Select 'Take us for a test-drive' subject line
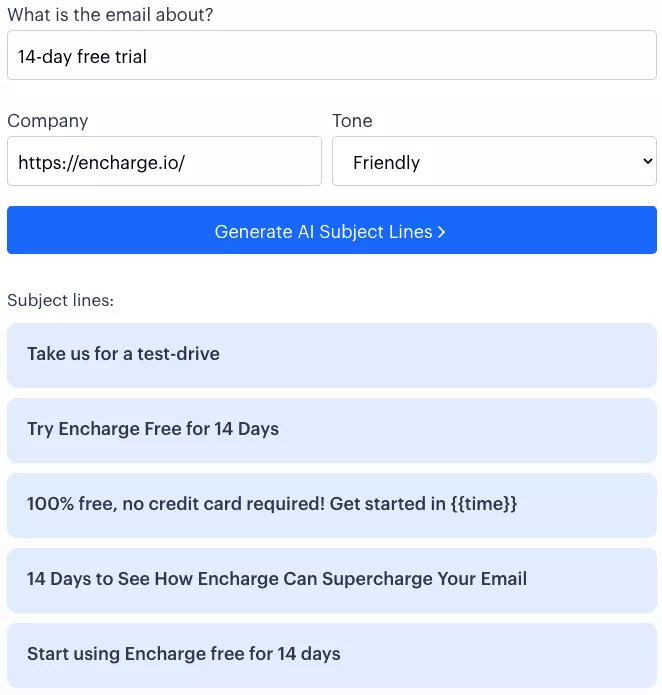662x695 pixels. (331, 355)
